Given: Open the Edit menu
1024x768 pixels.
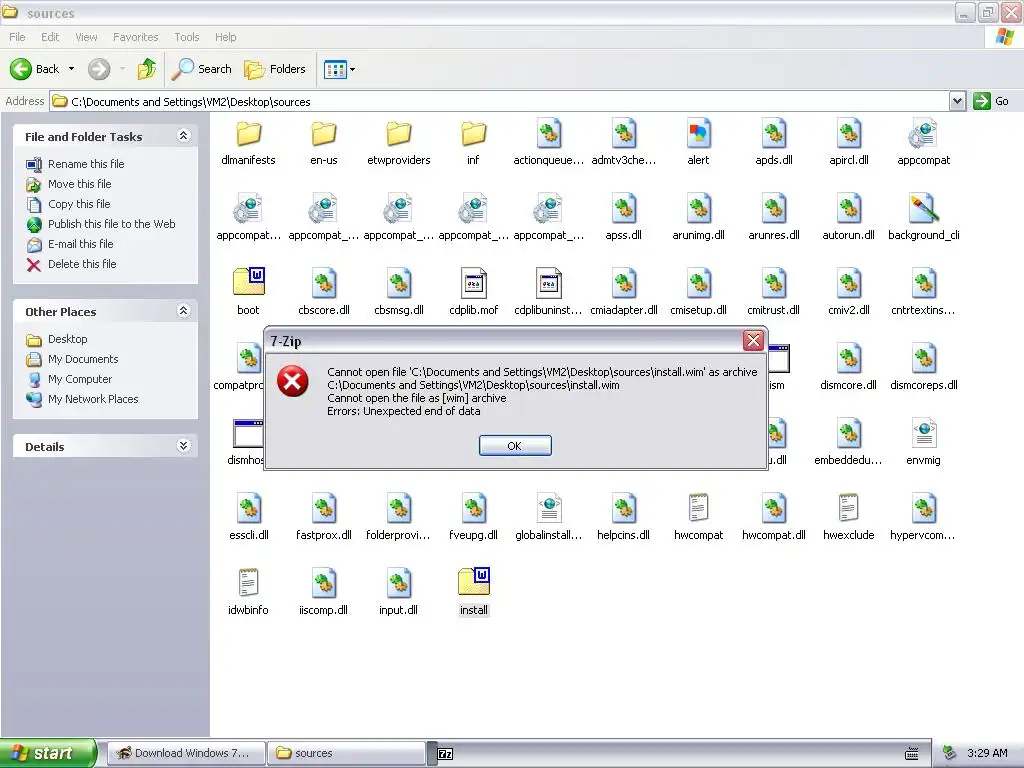Looking at the screenshot, I should pyautogui.click(x=50, y=37).
